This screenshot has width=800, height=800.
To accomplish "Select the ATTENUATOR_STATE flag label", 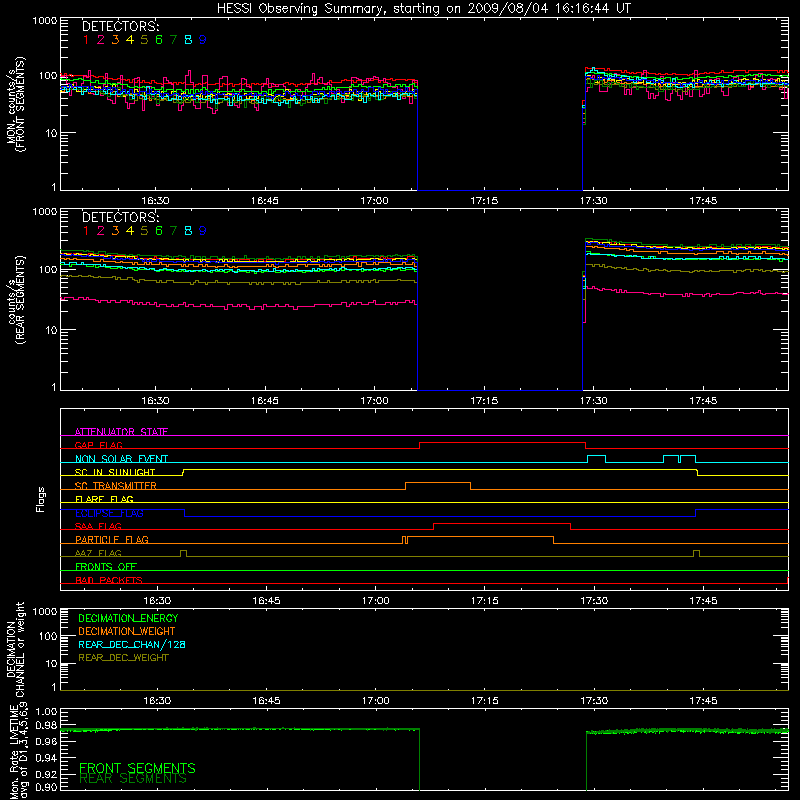I will 121,432.
